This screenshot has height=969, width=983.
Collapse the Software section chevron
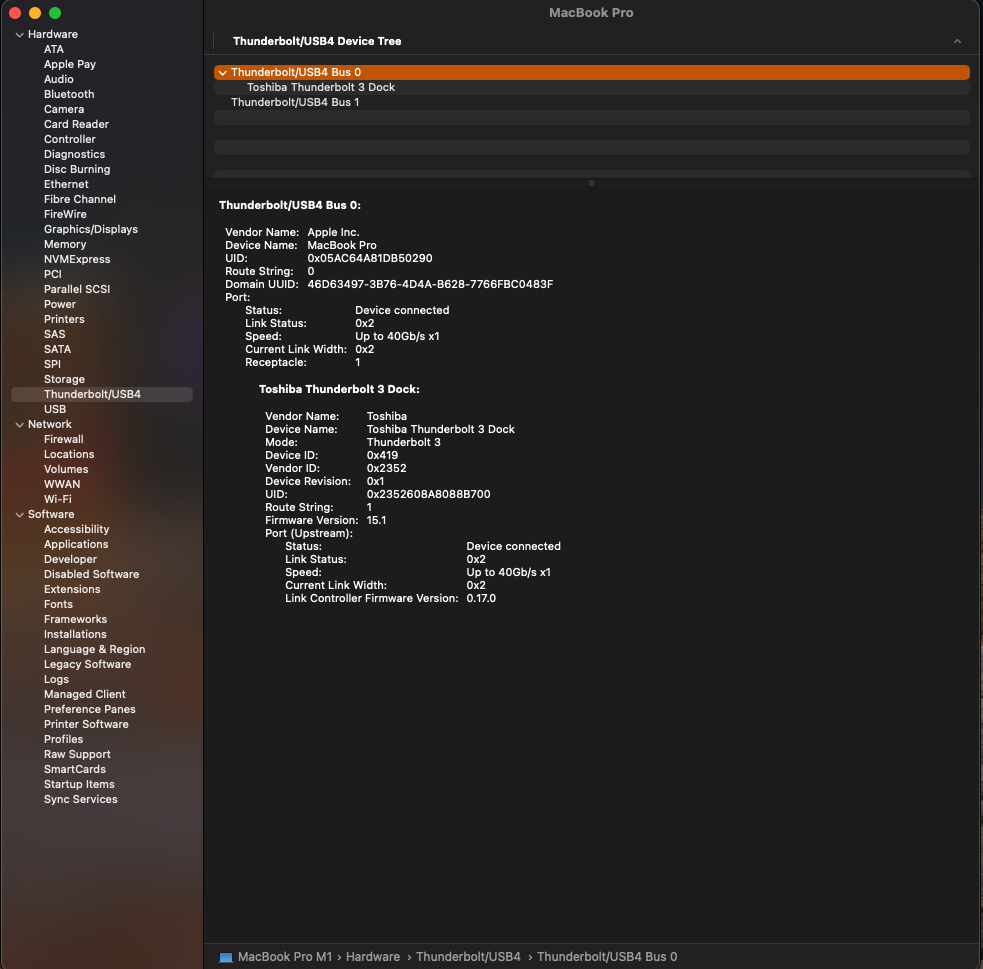(x=19, y=515)
